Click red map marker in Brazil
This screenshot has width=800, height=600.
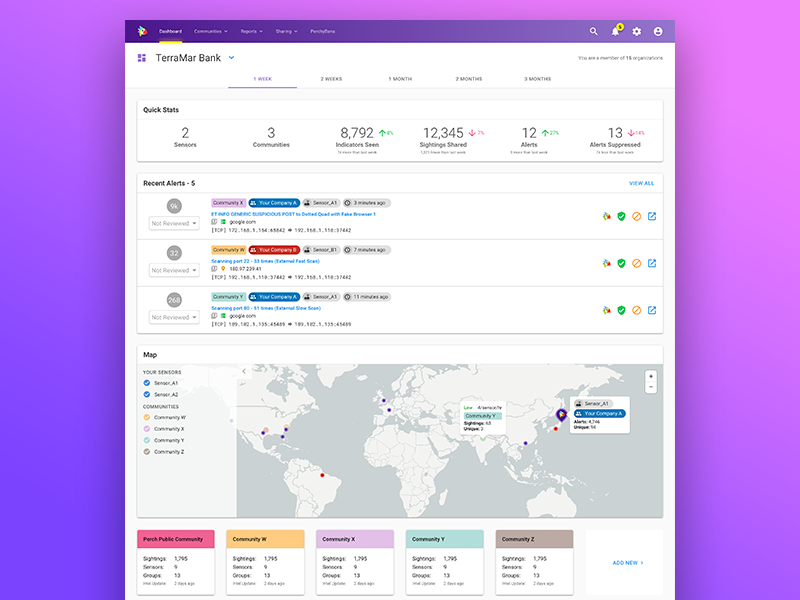322,475
